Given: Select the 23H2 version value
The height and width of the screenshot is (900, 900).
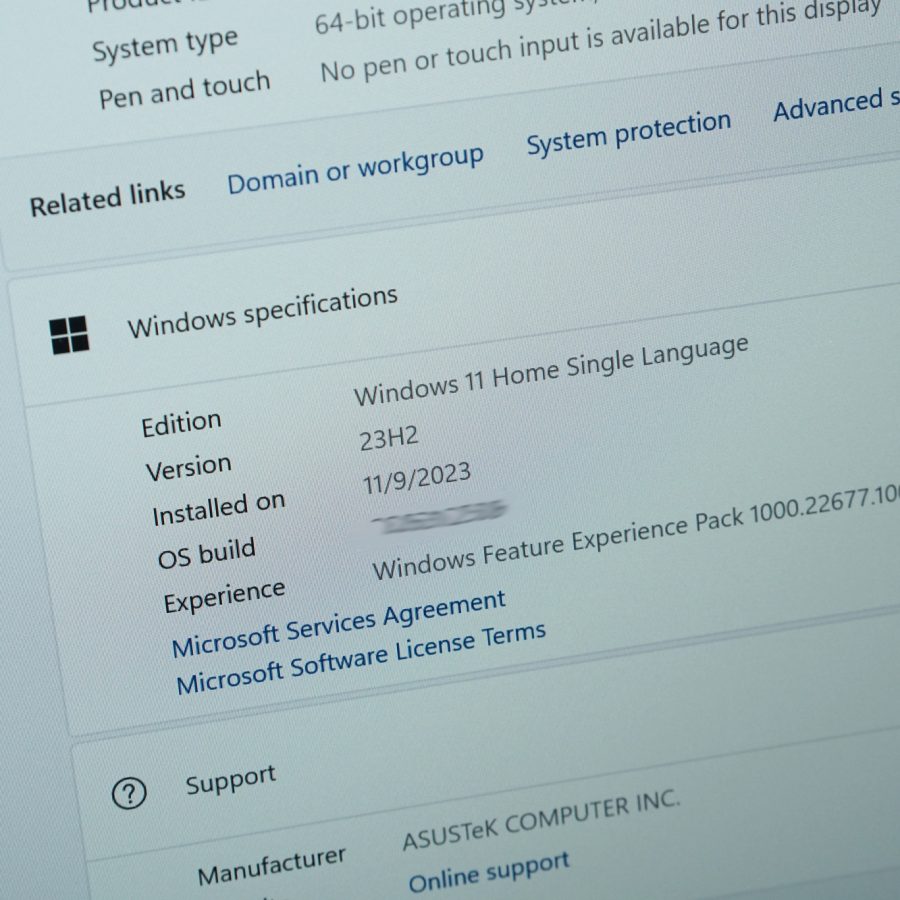Looking at the screenshot, I should pos(389,439).
